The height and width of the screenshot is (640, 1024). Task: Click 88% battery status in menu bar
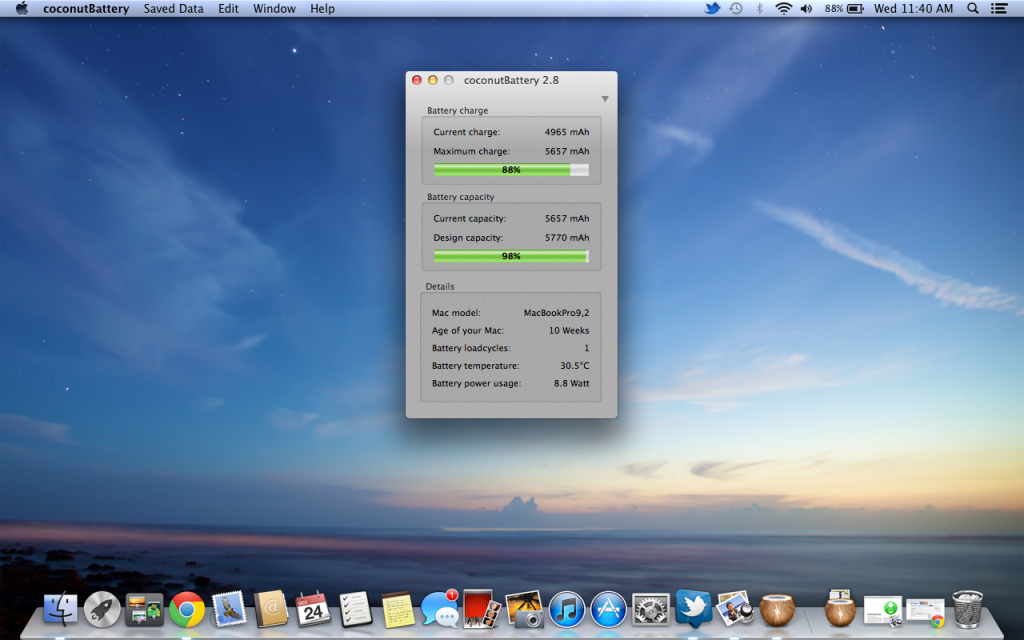tap(844, 8)
